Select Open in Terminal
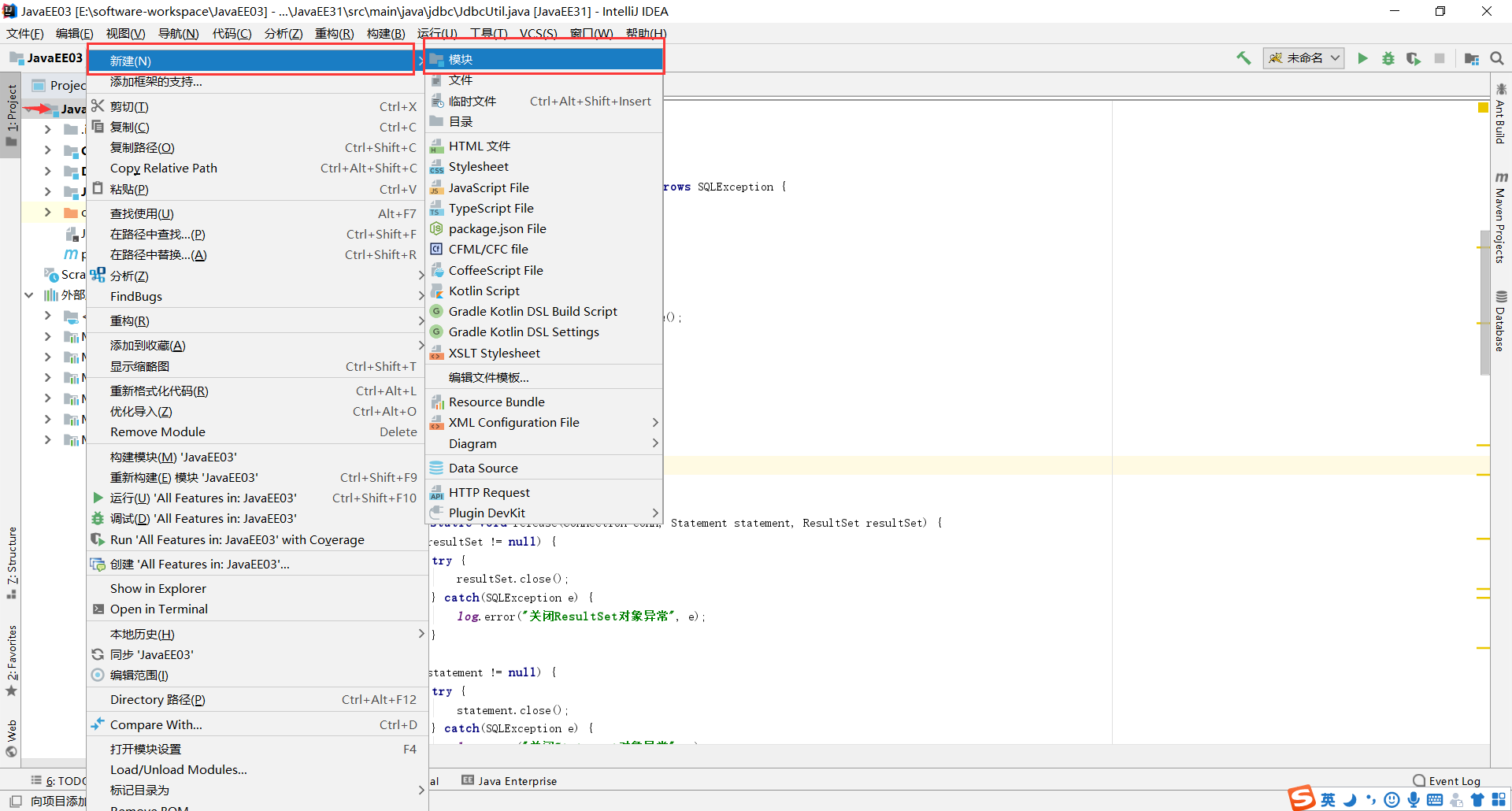Viewport: 1512px width, 811px height. 257,609
